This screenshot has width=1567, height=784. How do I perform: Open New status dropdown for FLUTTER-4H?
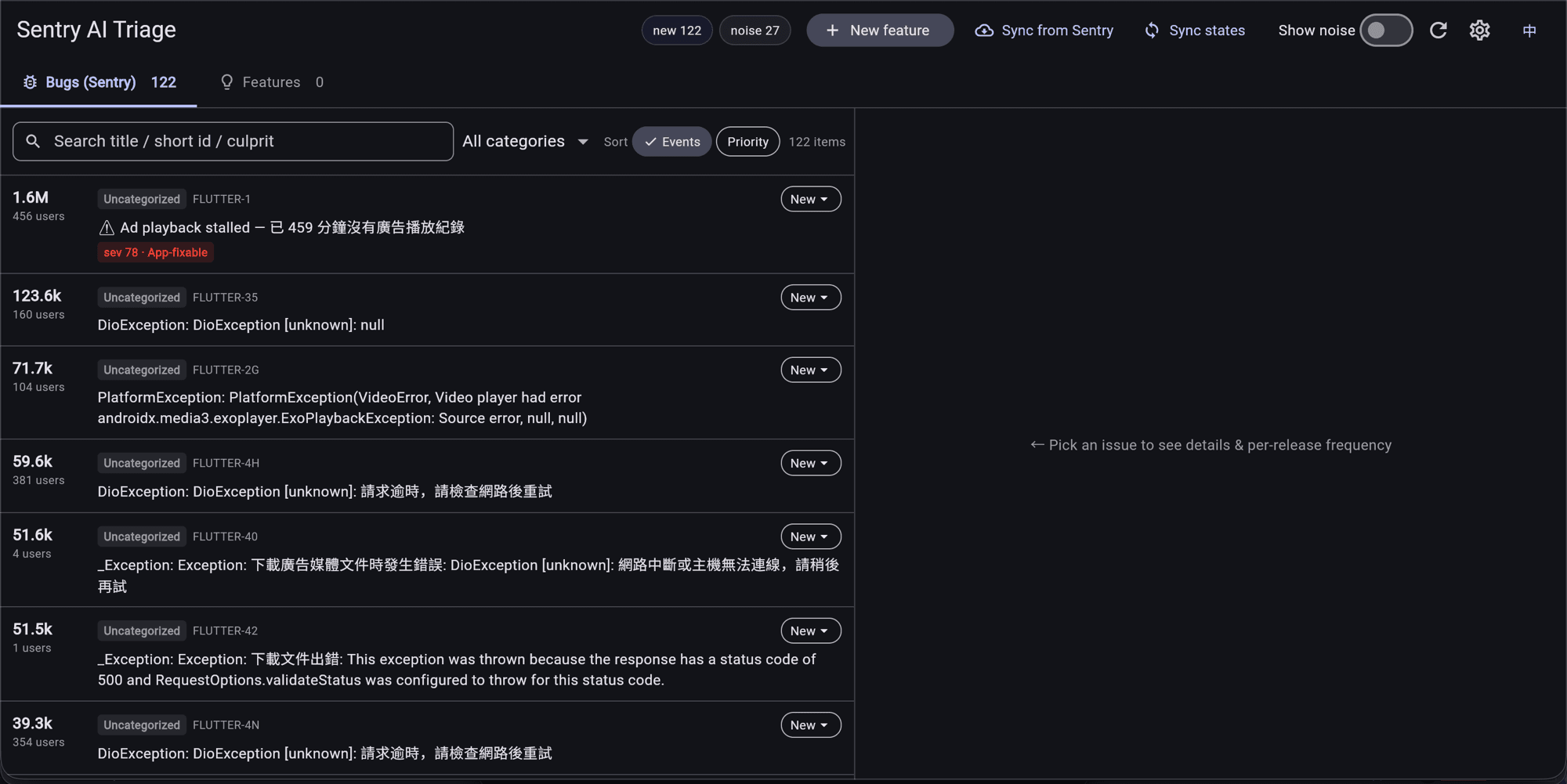tap(810, 463)
